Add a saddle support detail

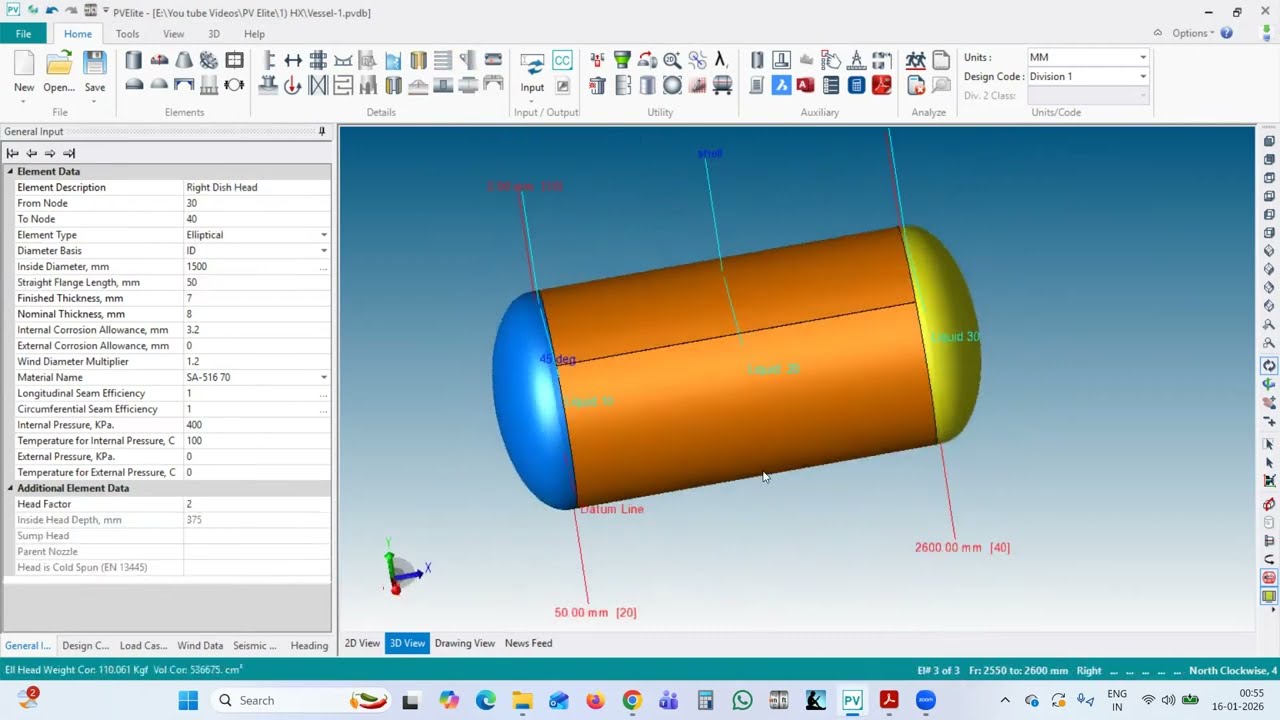click(343, 61)
